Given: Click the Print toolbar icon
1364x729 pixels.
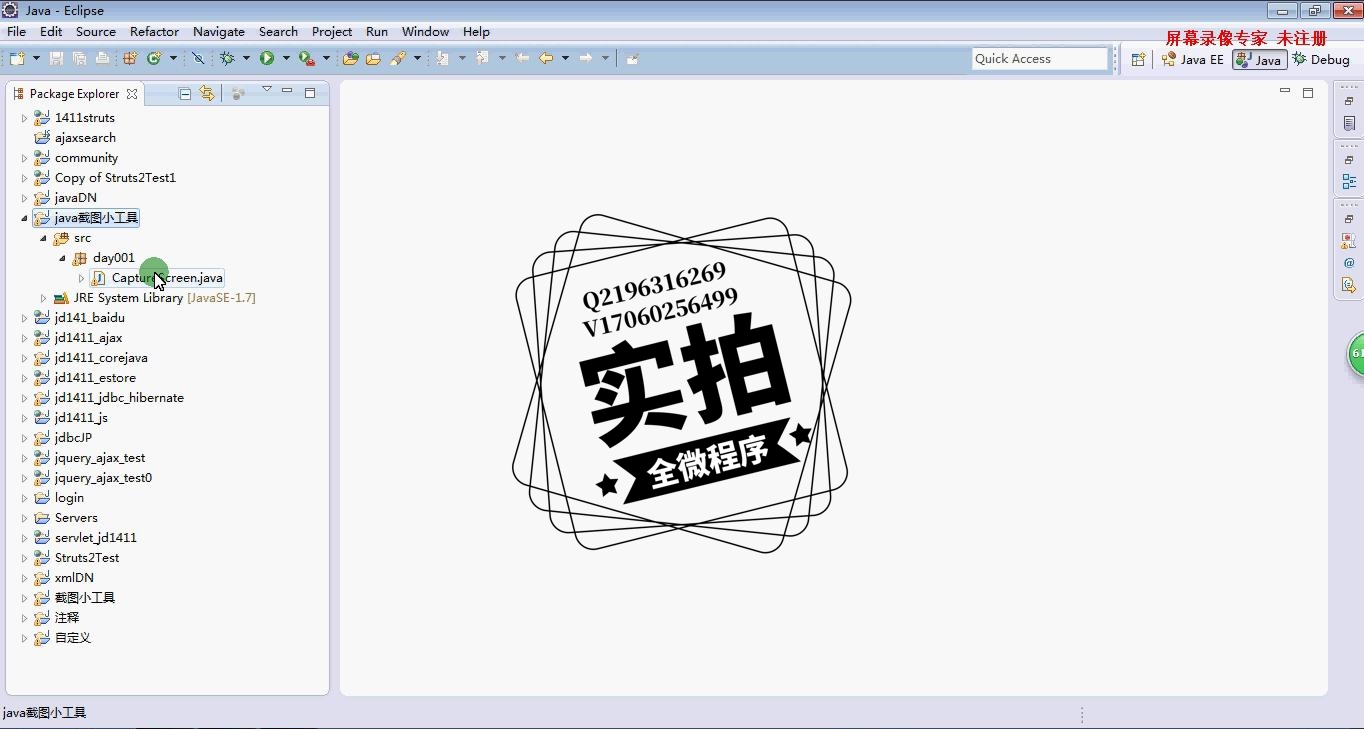Looking at the screenshot, I should click(x=102, y=58).
